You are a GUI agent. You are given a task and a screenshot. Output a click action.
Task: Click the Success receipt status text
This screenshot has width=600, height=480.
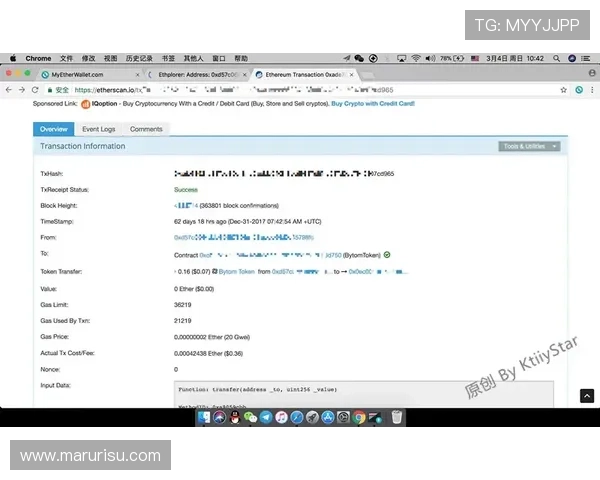(x=186, y=189)
